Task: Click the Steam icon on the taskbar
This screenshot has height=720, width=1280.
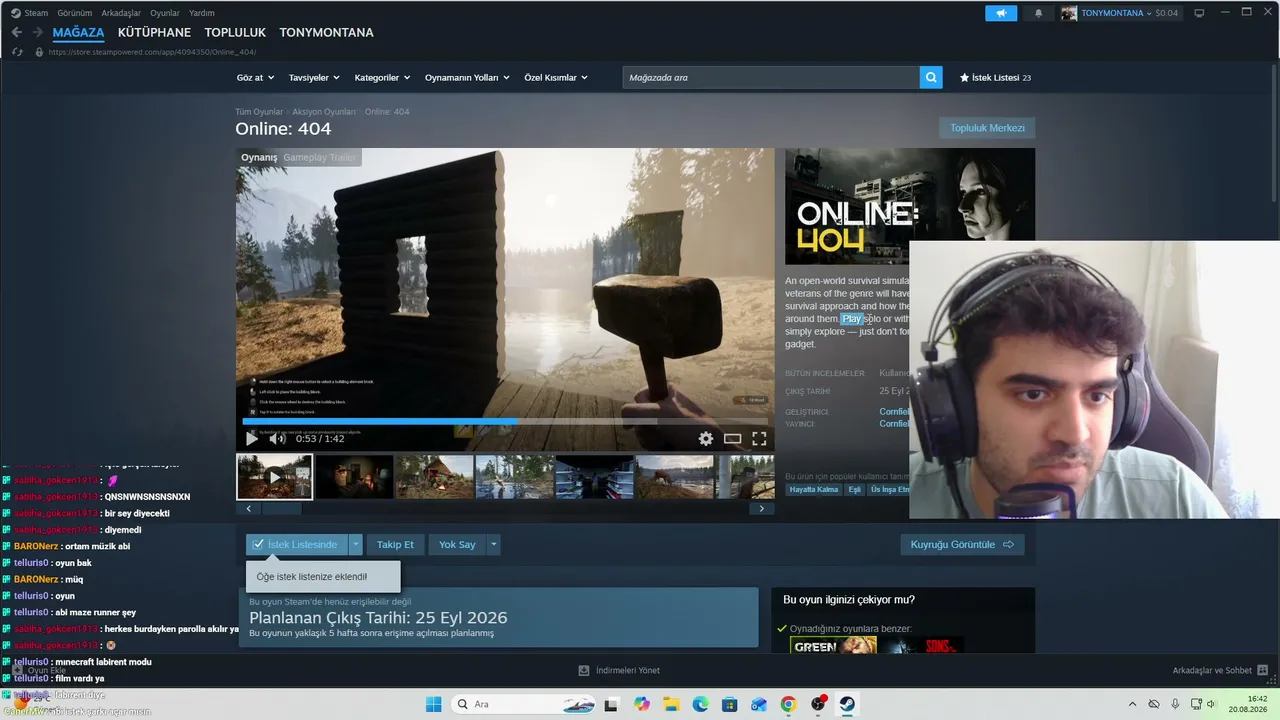Action: point(847,704)
